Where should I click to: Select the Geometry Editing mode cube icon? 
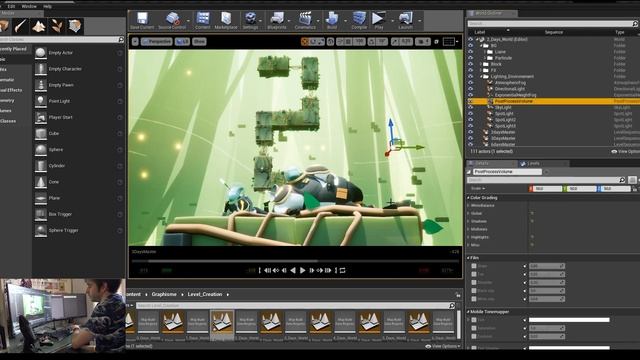point(75,26)
